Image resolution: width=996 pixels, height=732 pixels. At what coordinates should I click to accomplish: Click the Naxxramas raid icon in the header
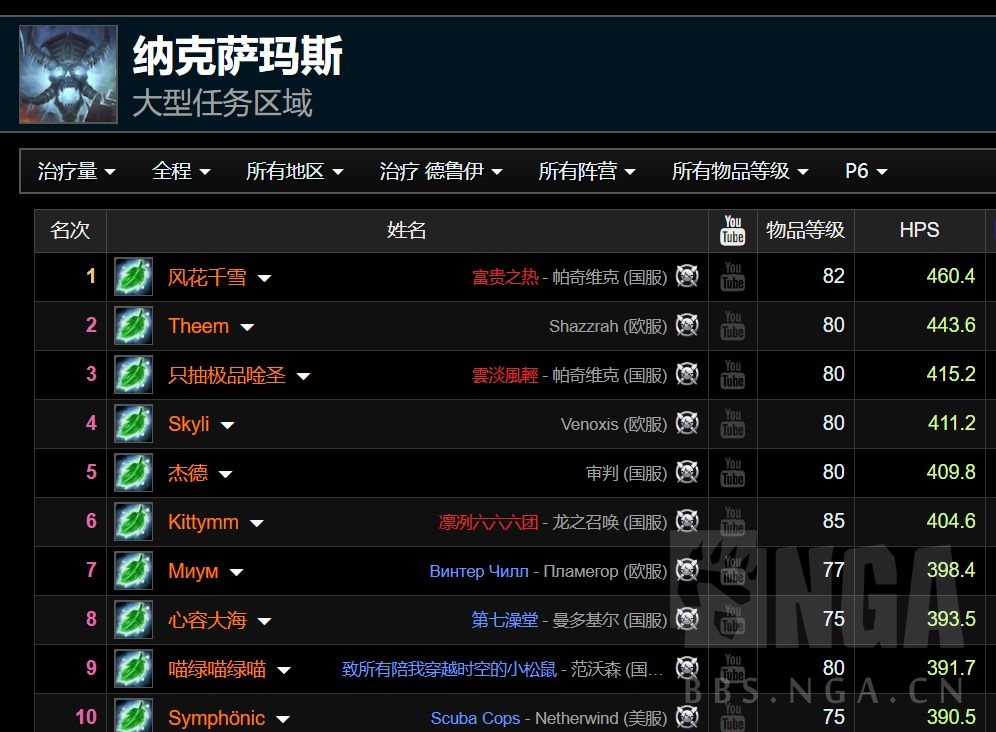[x=67, y=74]
